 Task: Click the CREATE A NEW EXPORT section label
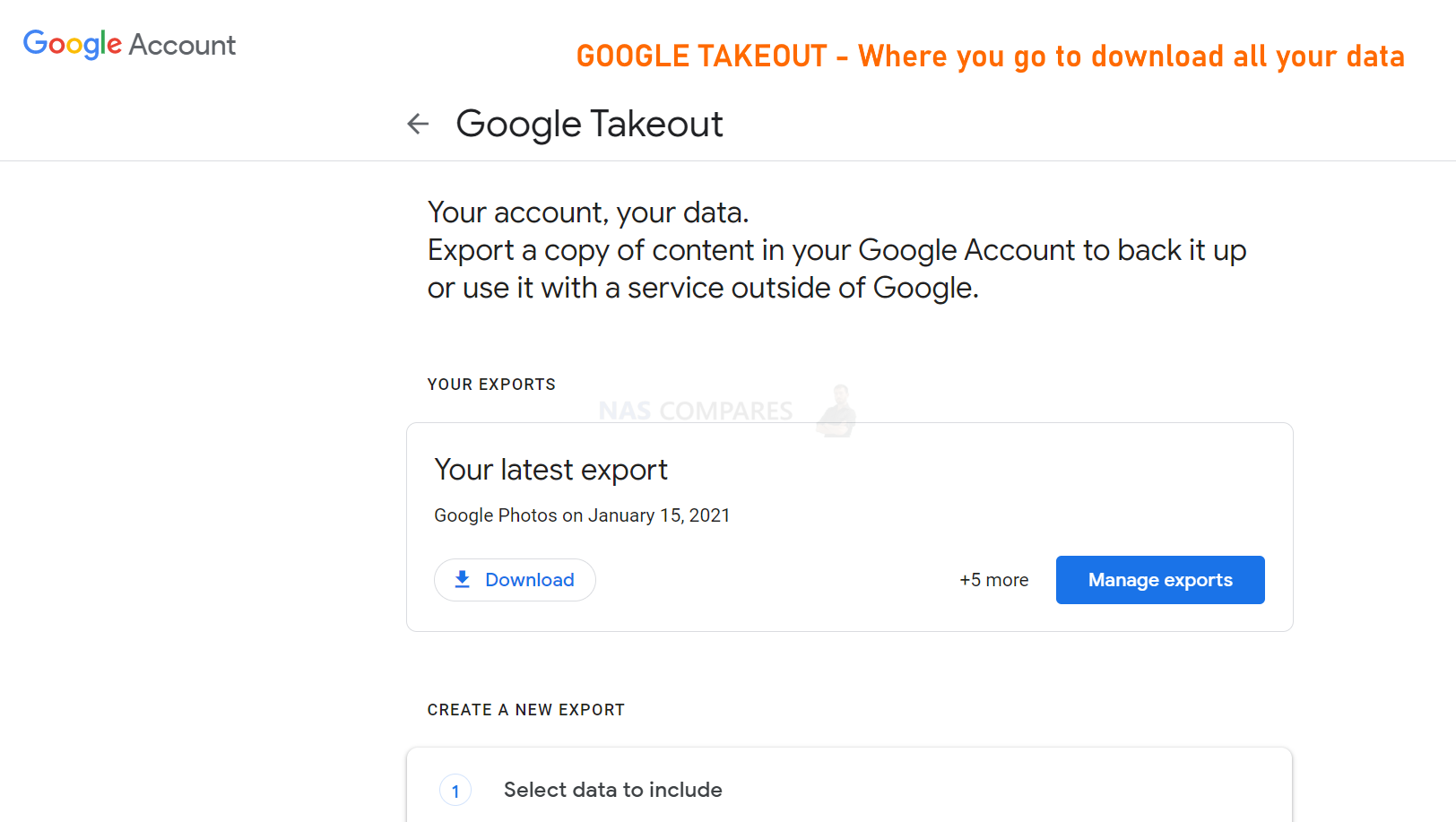(x=526, y=710)
